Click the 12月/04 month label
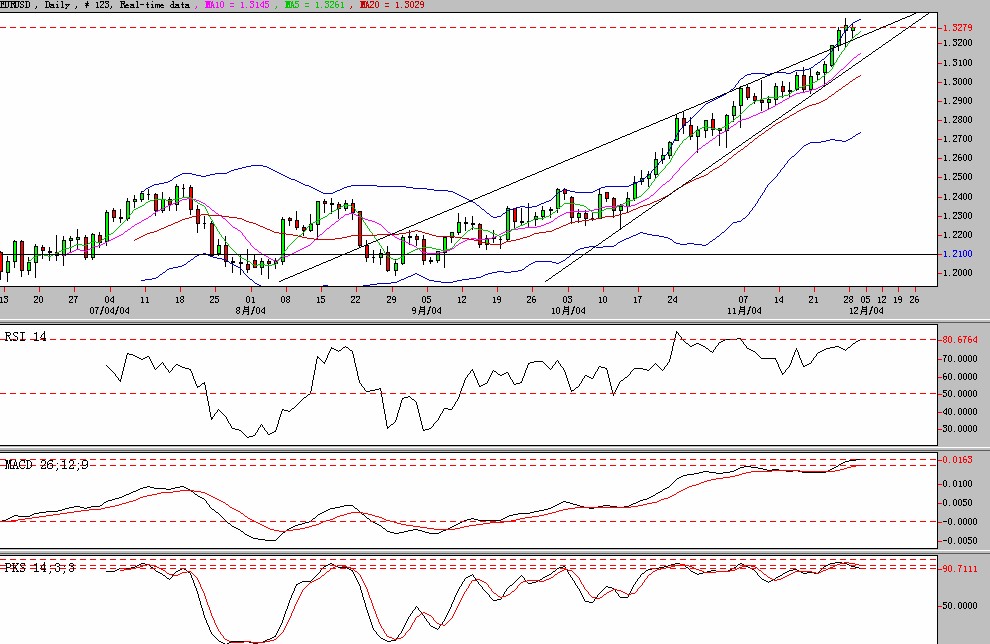 pyautogui.click(x=866, y=311)
